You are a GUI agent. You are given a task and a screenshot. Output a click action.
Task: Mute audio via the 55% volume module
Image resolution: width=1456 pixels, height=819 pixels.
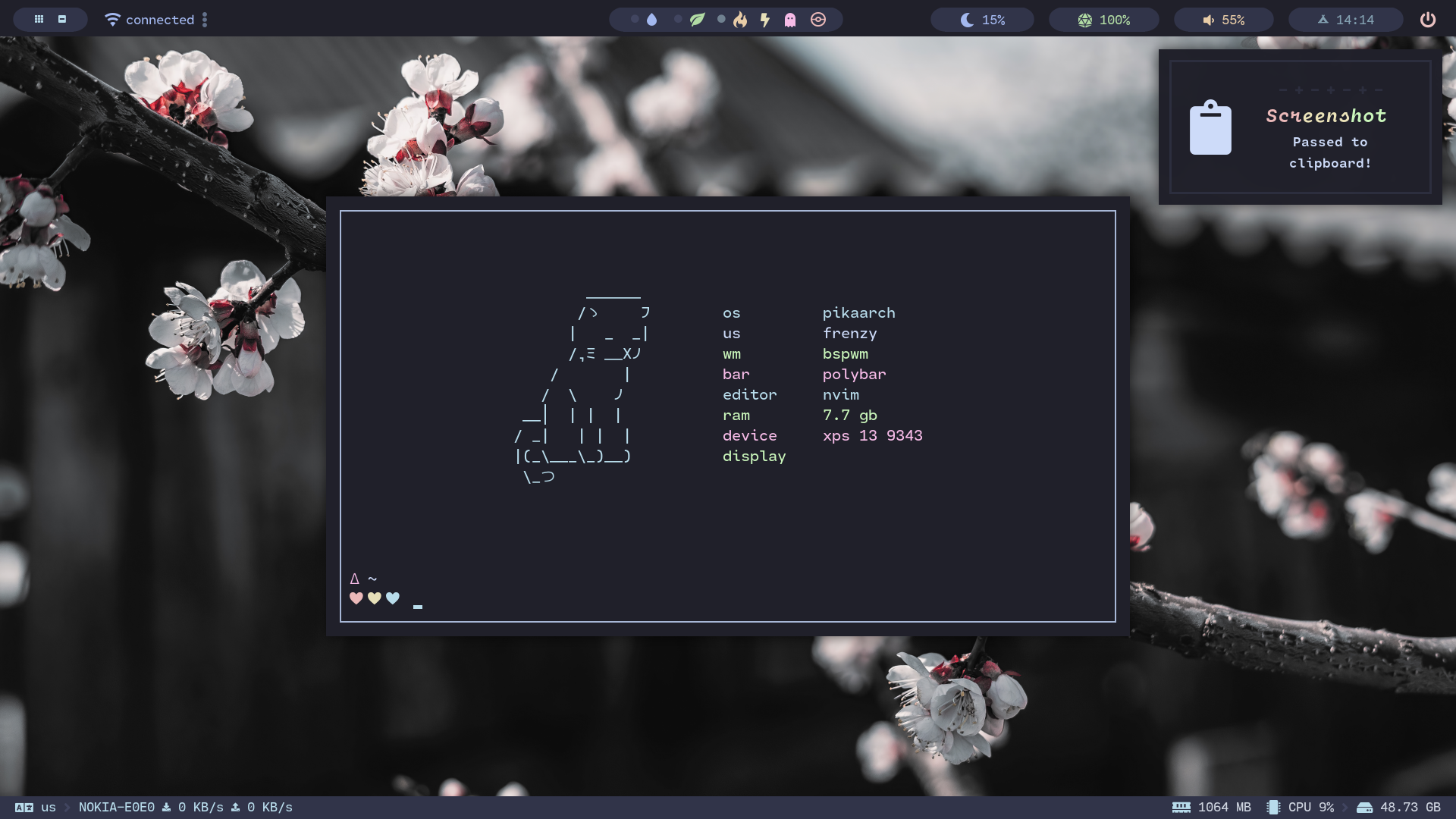1223,20
